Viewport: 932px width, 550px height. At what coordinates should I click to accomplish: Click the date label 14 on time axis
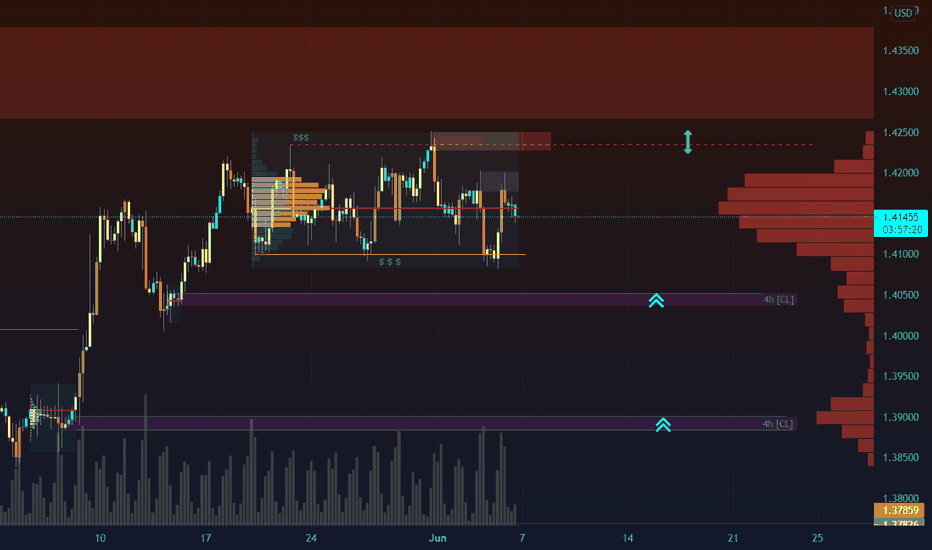(x=628, y=538)
